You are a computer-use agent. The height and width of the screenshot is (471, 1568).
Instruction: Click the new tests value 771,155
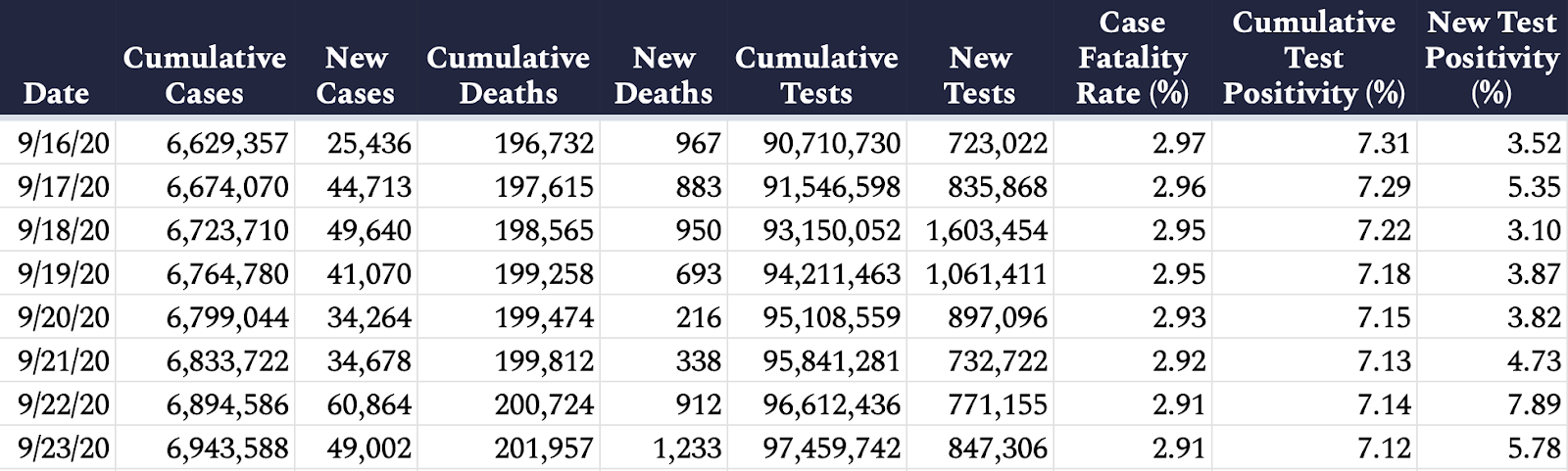coord(997,404)
